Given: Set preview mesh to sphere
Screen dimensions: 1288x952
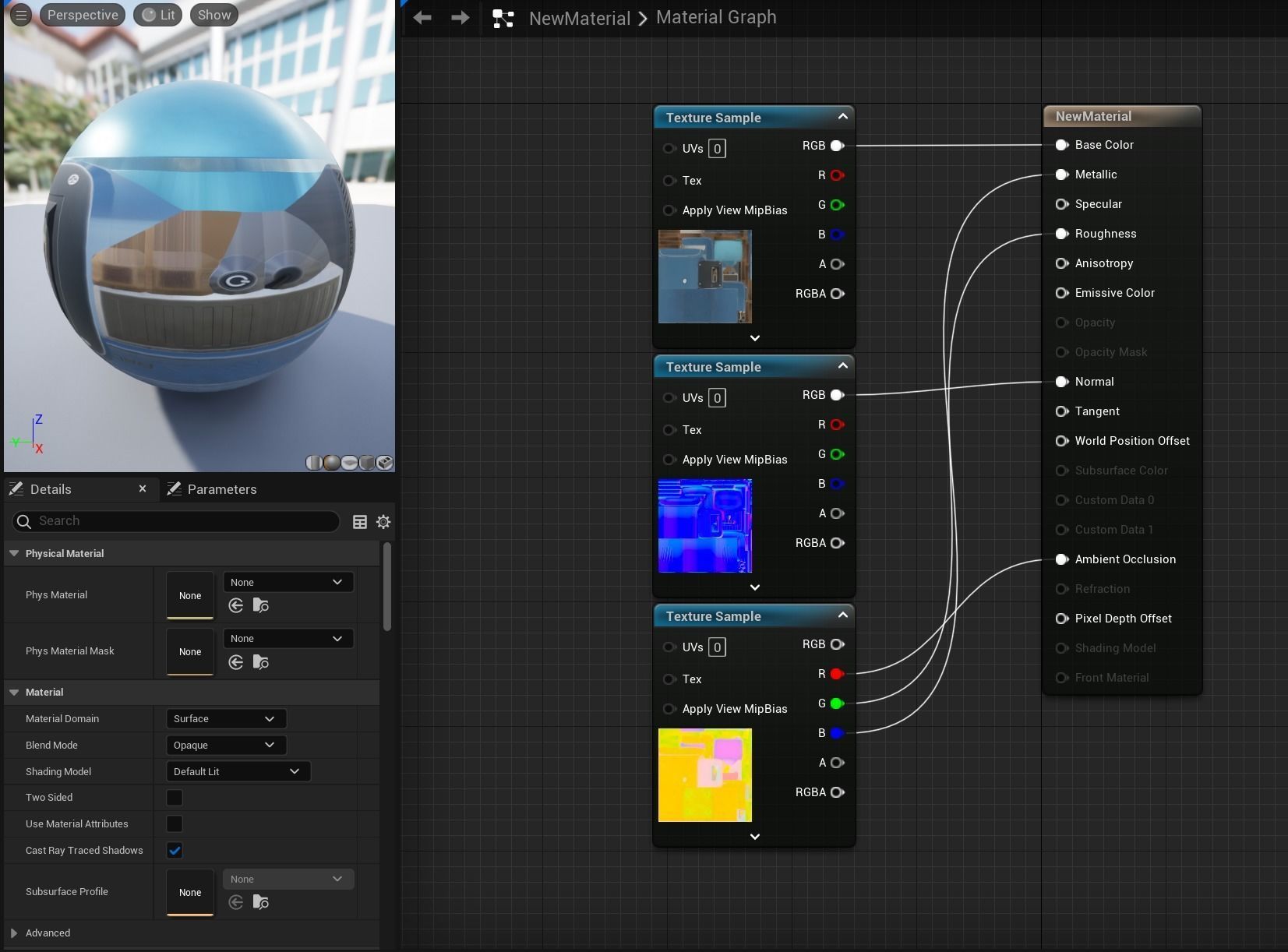Looking at the screenshot, I should [332, 463].
